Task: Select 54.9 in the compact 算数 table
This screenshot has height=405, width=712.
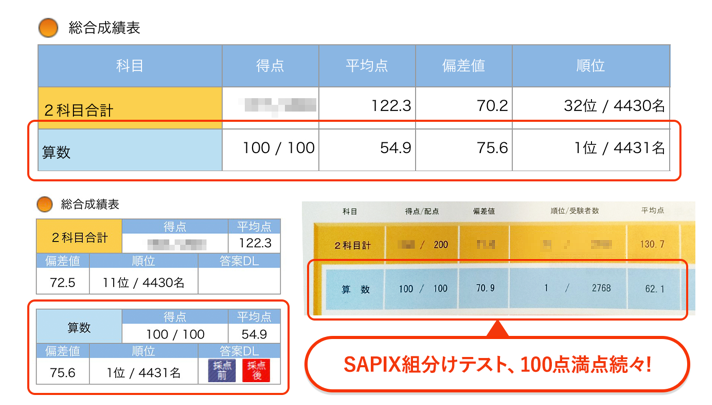Action: 254,335
